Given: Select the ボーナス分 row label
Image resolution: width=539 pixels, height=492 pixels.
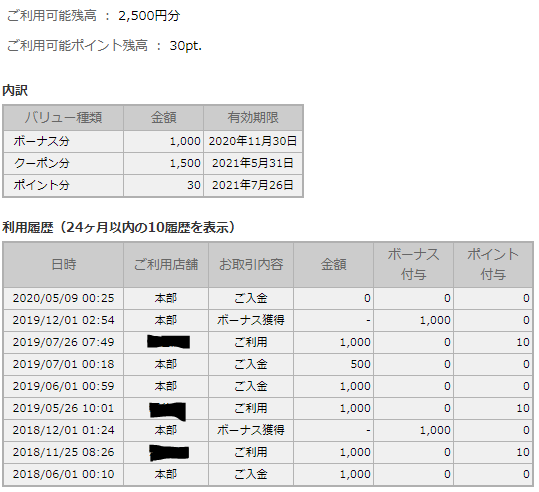Looking at the screenshot, I should [x=42, y=141].
